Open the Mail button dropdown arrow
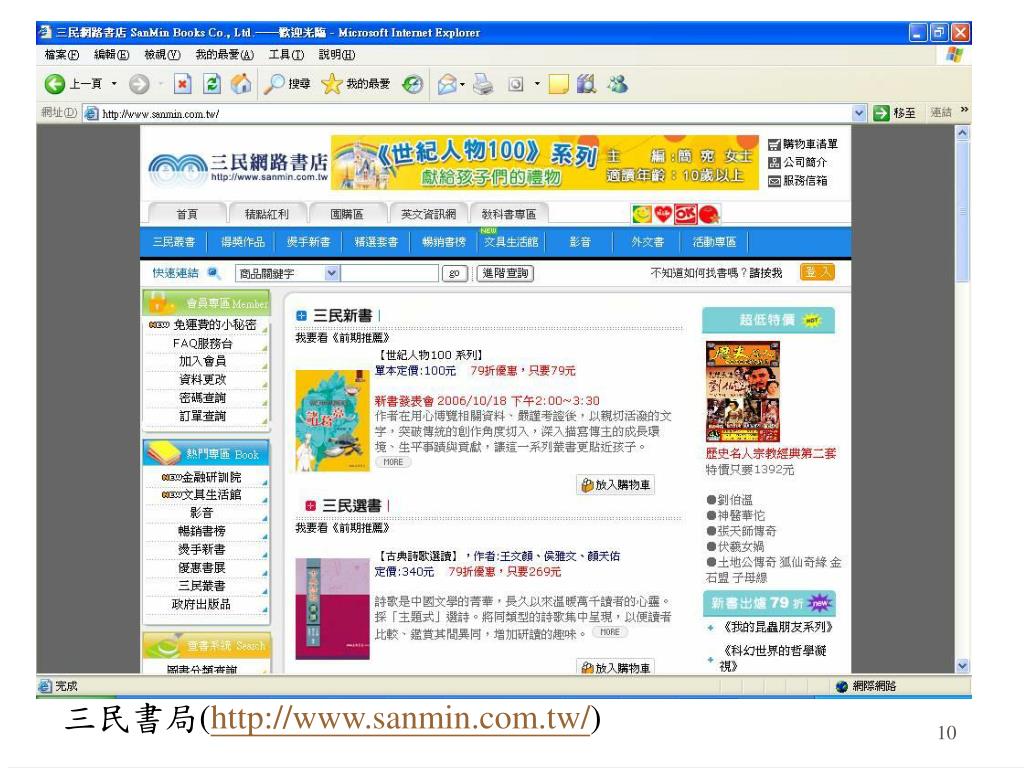The height and width of the screenshot is (768, 1024). click(x=462, y=84)
